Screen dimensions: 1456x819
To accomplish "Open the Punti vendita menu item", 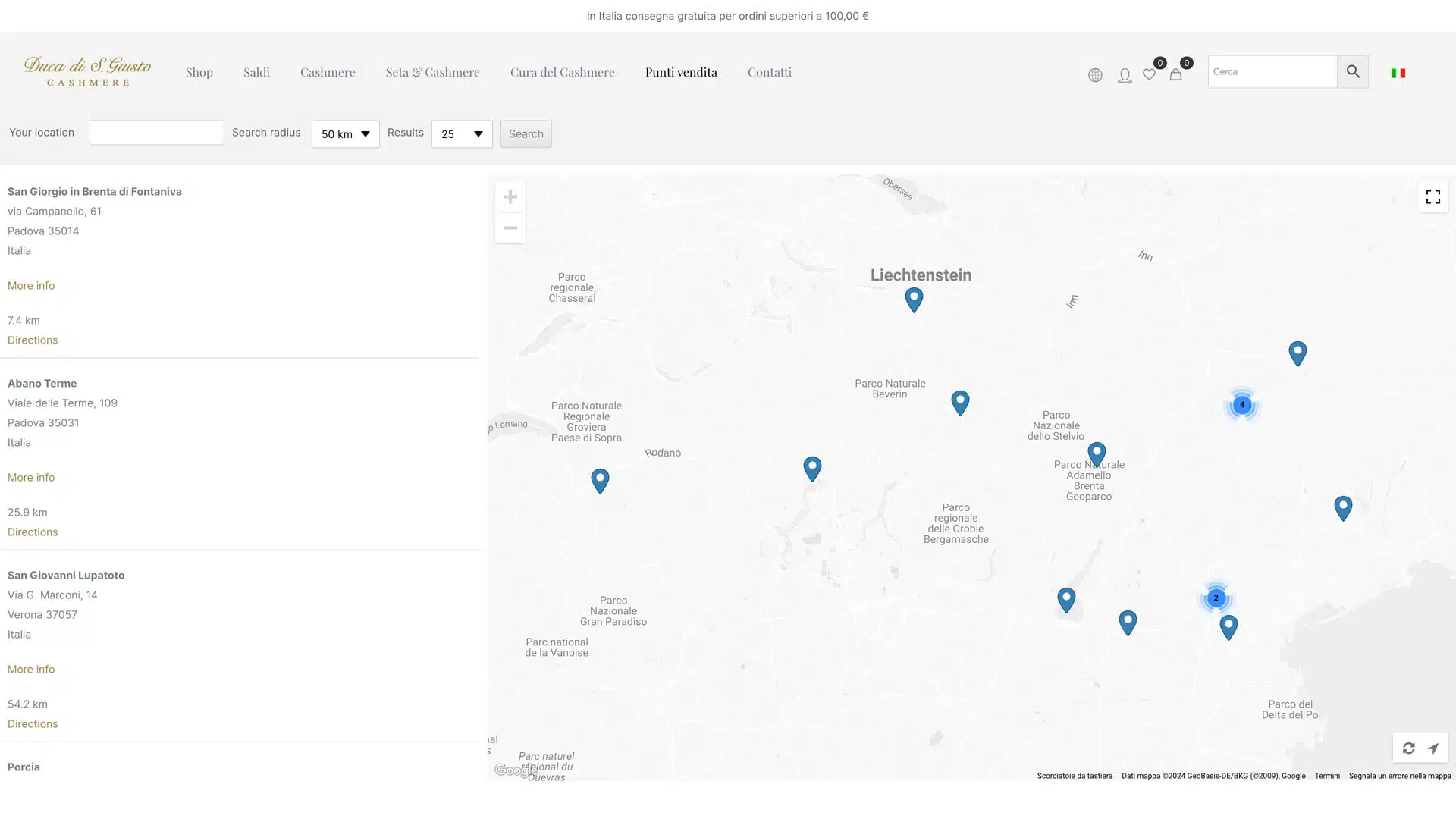I will pos(681,72).
